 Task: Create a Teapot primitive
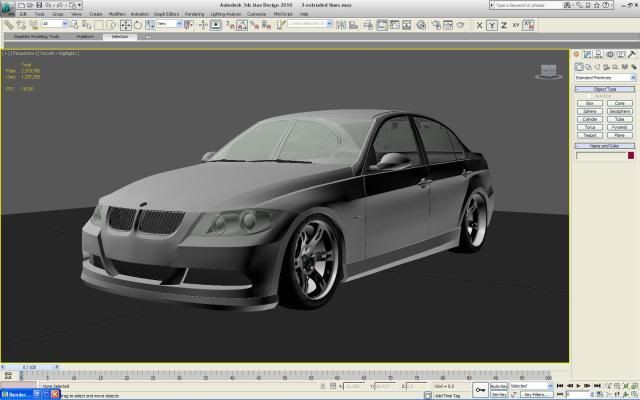pos(590,135)
